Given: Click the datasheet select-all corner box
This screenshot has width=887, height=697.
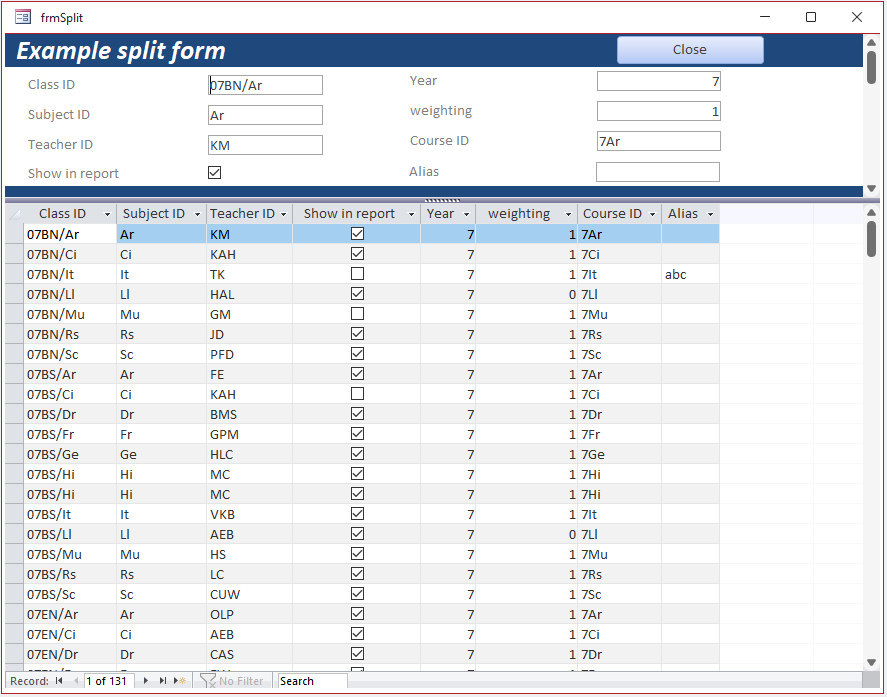Looking at the screenshot, I should tap(14, 214).
